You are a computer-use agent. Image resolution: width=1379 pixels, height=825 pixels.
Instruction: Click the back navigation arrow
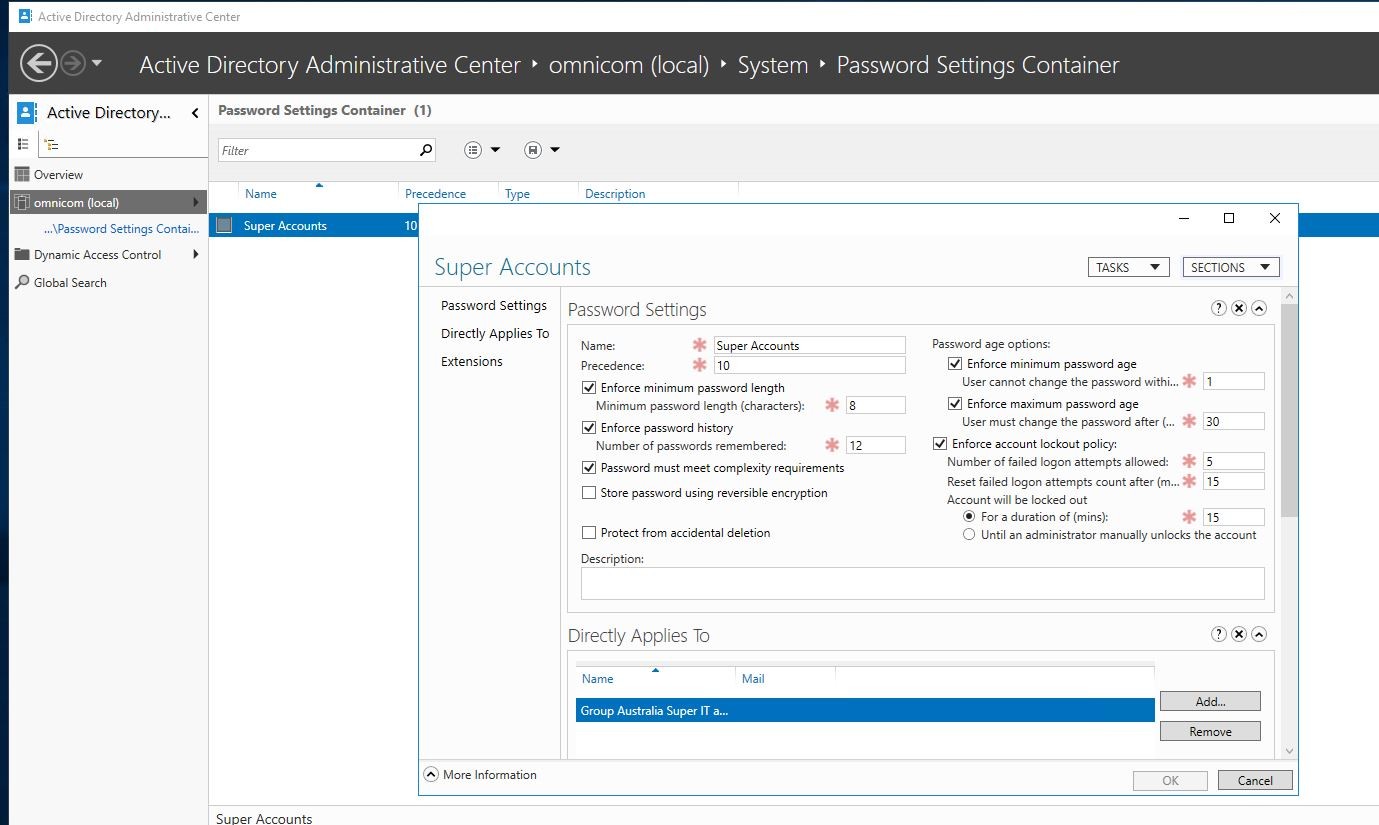(38, 64)
